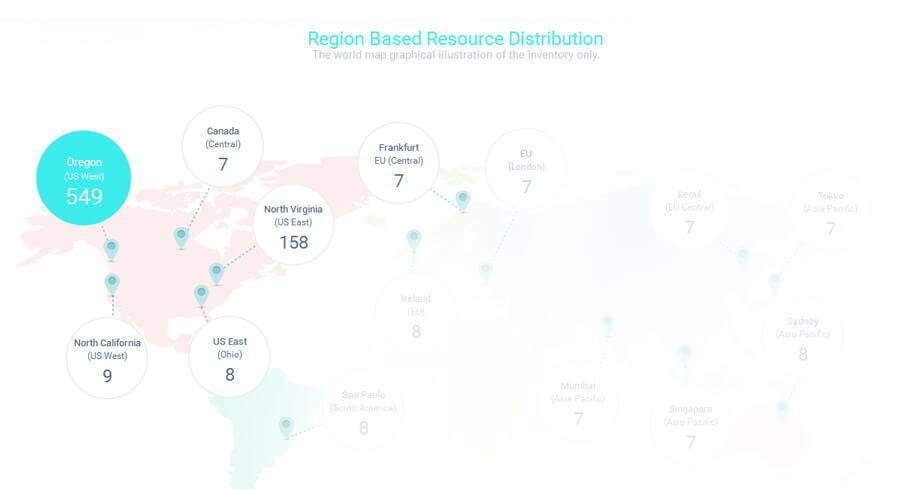Viewport: 902px width, 490px height.
Task: Click the map pin linked to US East Ohio
Action: tap(201, 295)
